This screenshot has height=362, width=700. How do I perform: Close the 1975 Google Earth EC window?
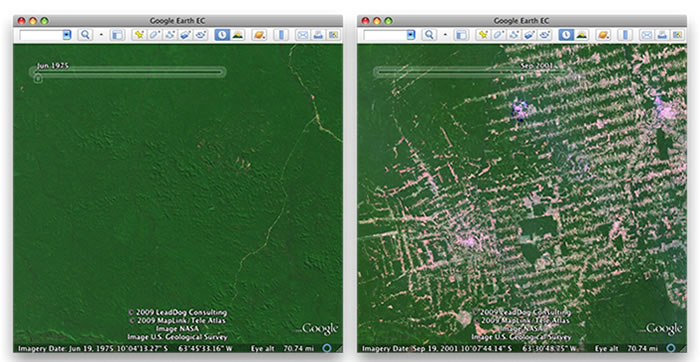click(x=21, y=21)
